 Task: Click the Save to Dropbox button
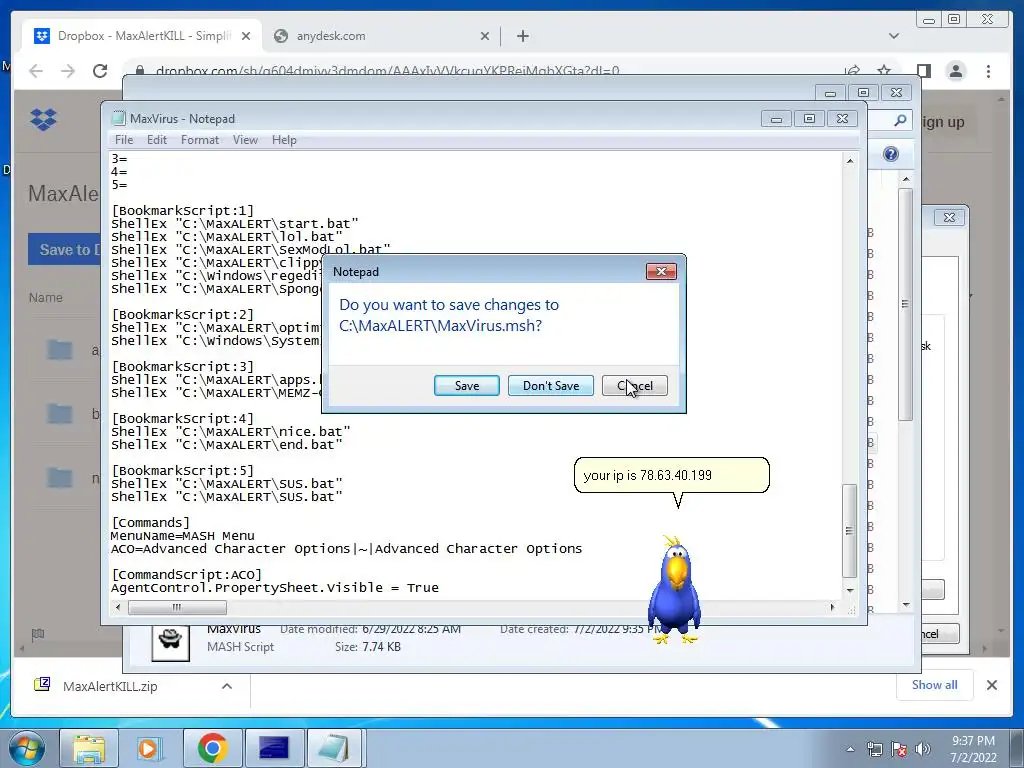(65, 249)
